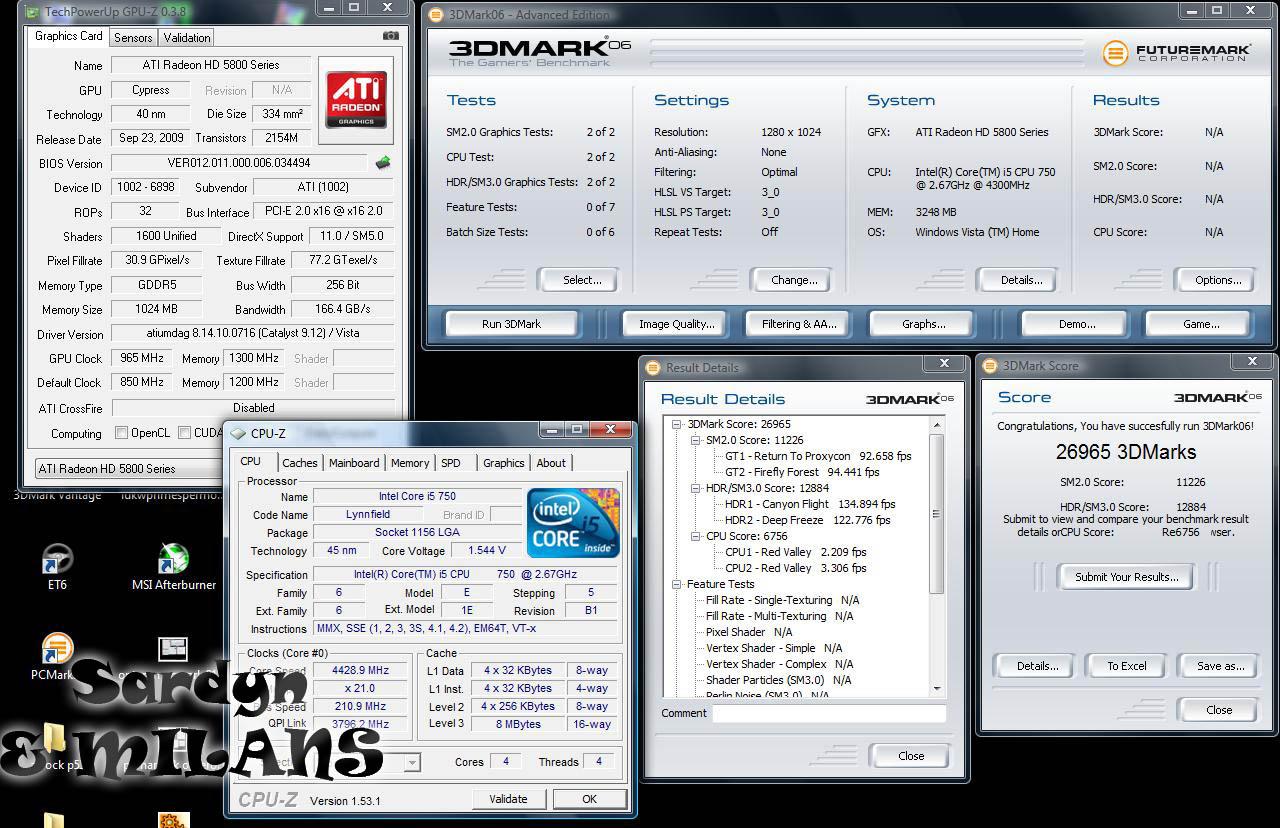Open the CPU-Z core selection dropdown
This screenshot has height=828, width=1280.
(412, 762)
